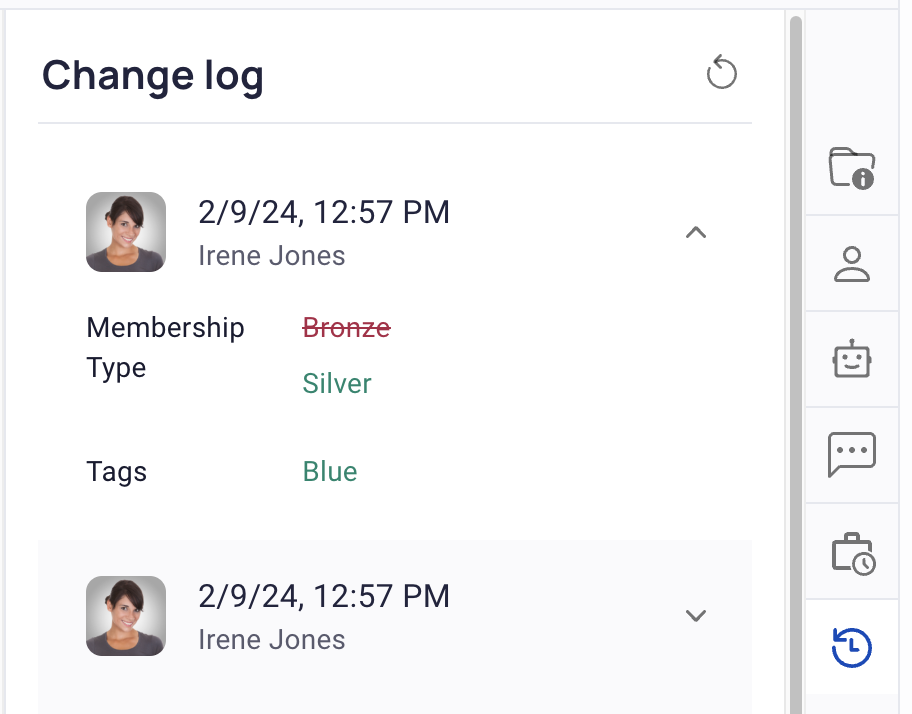The height and width of the screenshot is (714, 912).
Task: Click Irene Jones avatar in second entry
Action: click(x=126, y=616)
